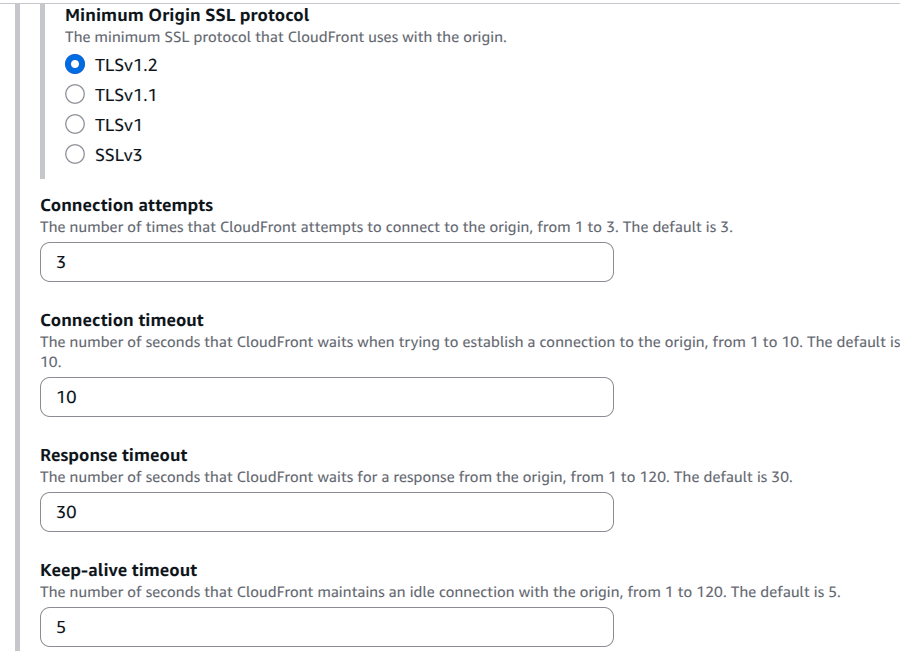This screenshot has height=651, width=900.
Task: Select the TLSv1.2 radio button
Action: coord(75,66)
